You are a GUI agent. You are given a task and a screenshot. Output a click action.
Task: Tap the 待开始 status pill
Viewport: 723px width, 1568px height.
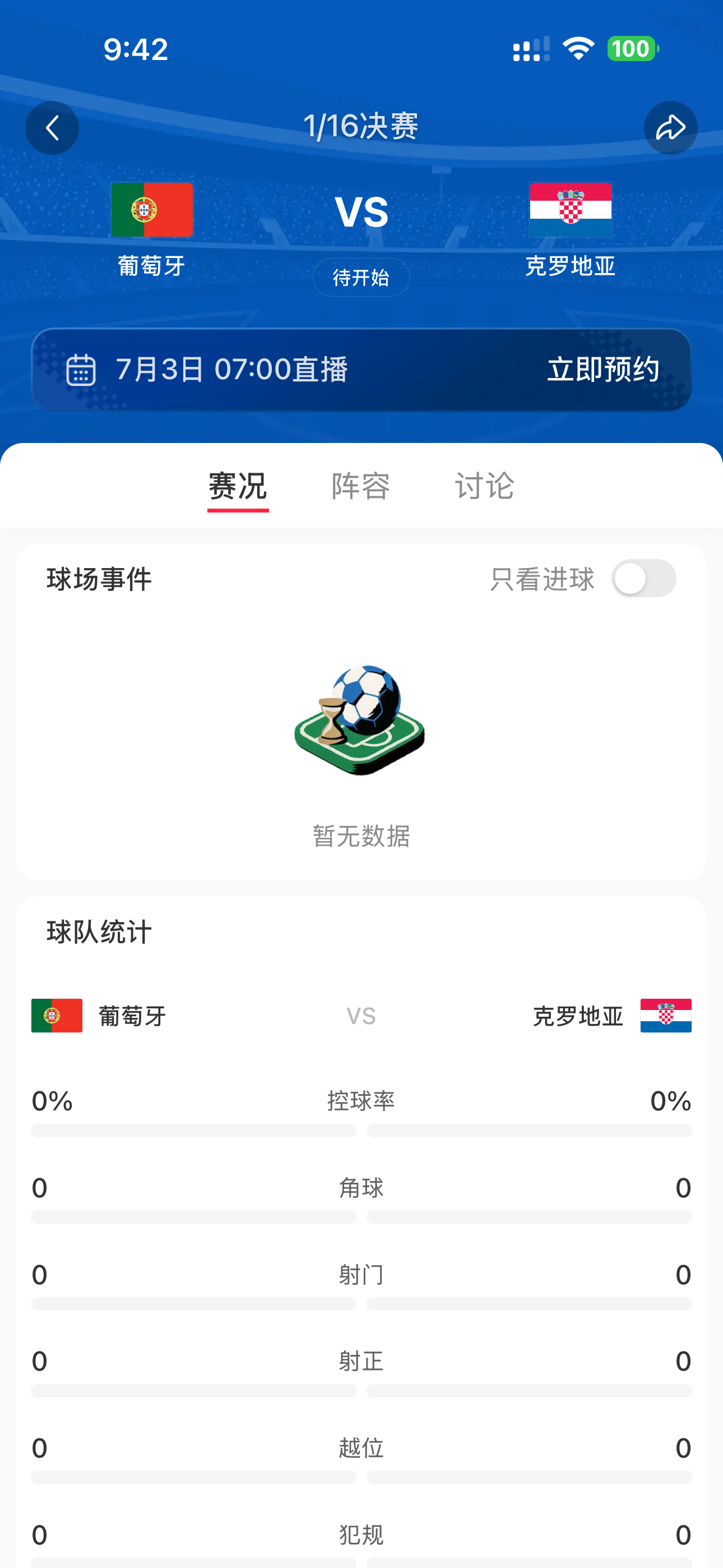click(x=361, y=278)
